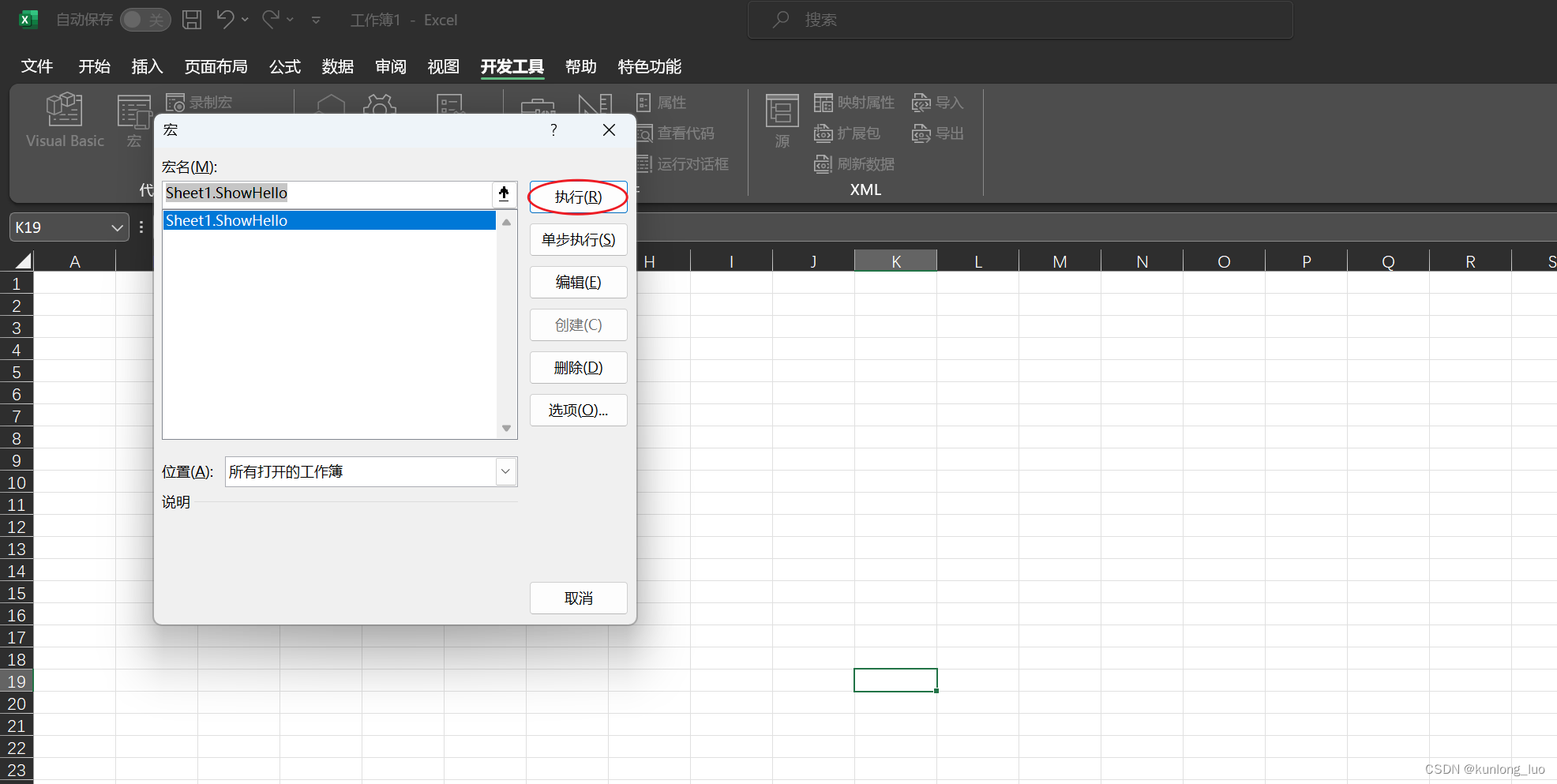Click the XML Export (导出) icon
The image size is (1557, 784).
point(921,133)
